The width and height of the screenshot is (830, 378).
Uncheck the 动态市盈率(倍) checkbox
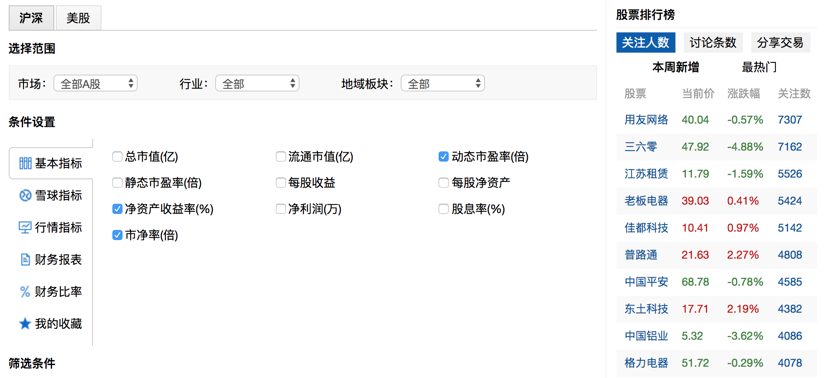444,156
